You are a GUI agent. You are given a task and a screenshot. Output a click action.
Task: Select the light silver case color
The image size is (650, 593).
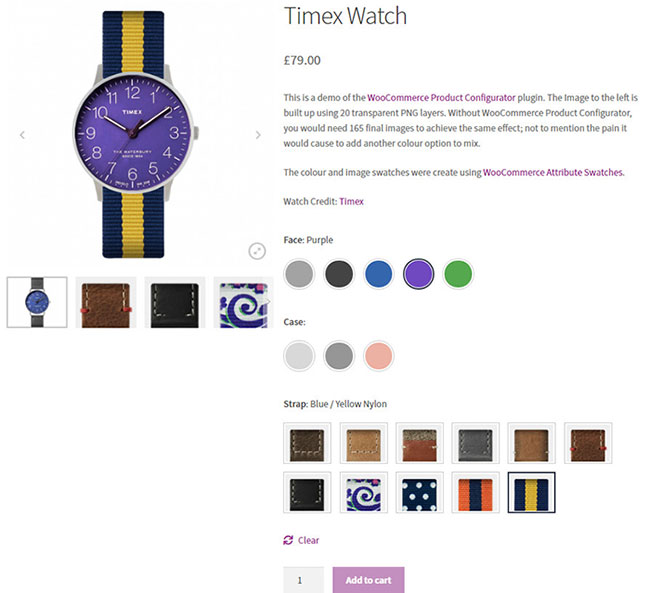coord(299,355)
